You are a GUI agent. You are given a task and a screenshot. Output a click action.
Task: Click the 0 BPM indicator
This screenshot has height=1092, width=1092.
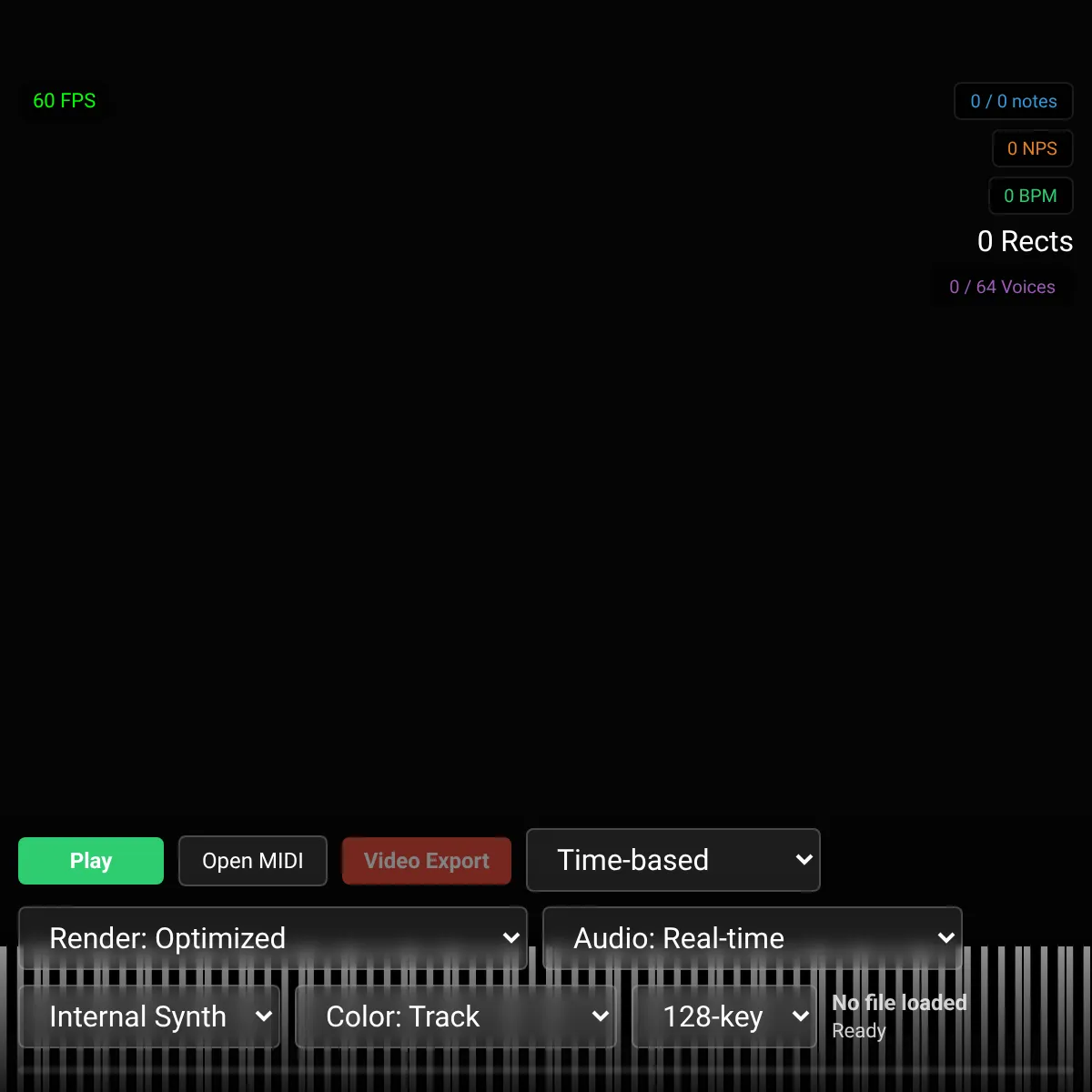click(1030, 196)
